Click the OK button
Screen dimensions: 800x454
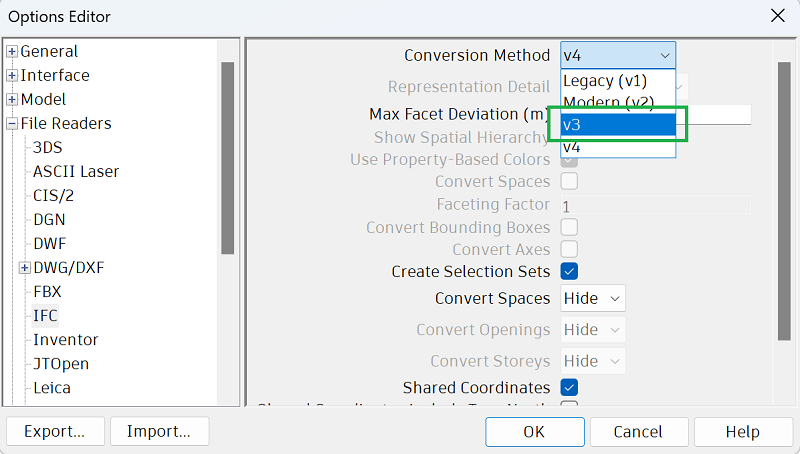click(534, 431)
